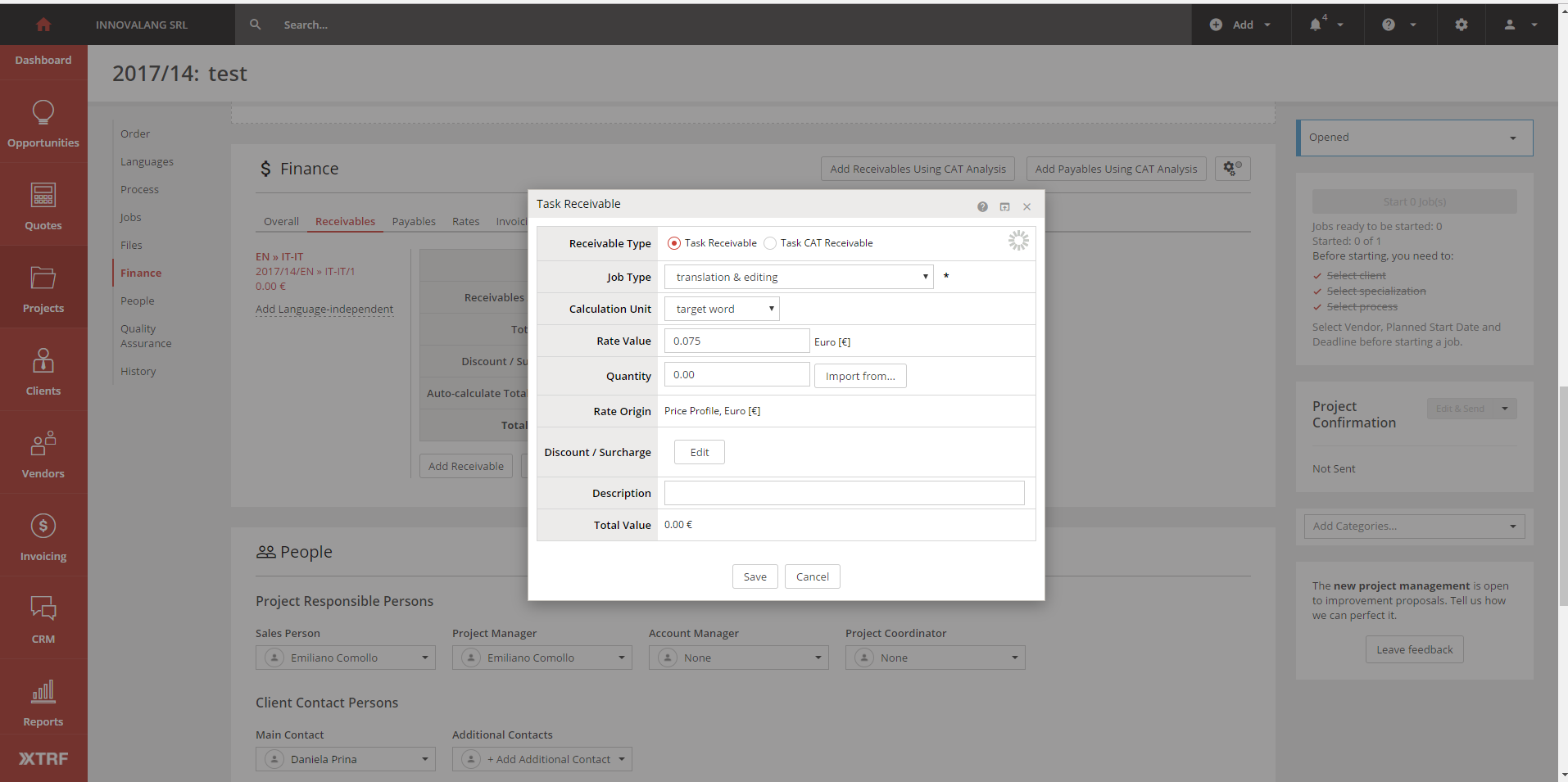The height and width of the screenshot is (782, 1568).
Task: Open the project status Opened dropdown
Action: coord(1415,138)
